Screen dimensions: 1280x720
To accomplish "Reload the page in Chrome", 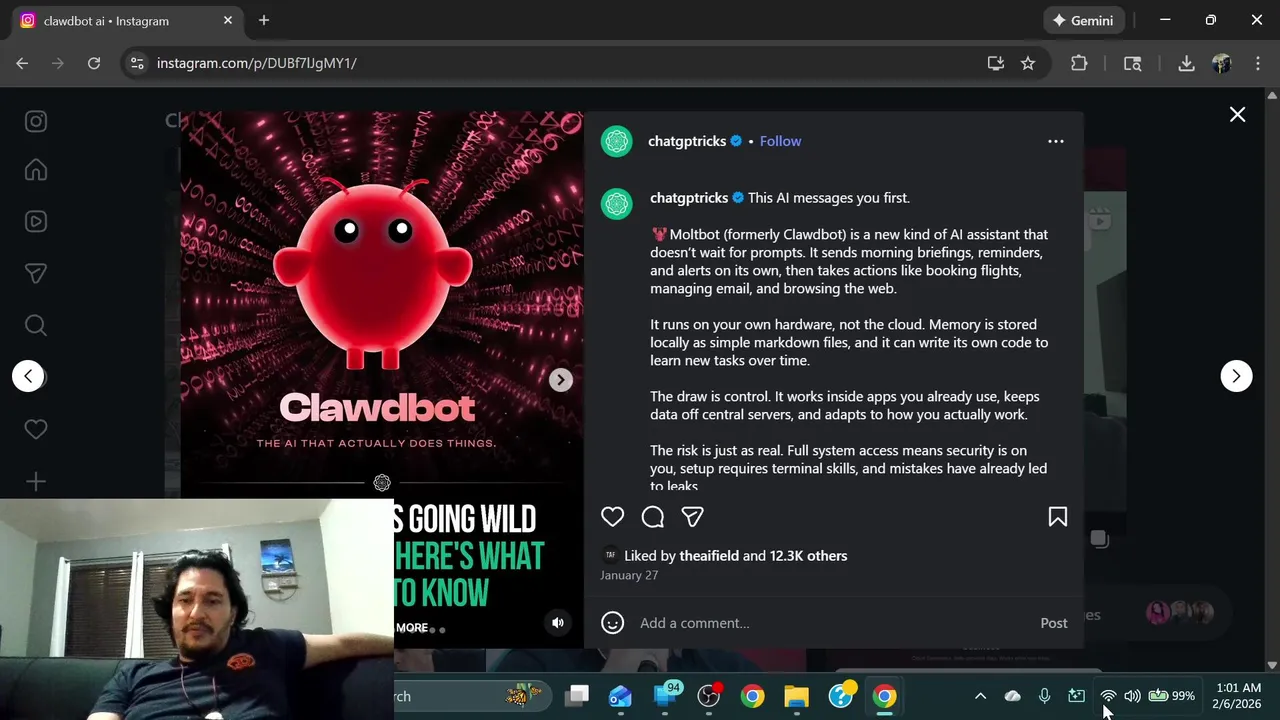I will click(94, 63).
